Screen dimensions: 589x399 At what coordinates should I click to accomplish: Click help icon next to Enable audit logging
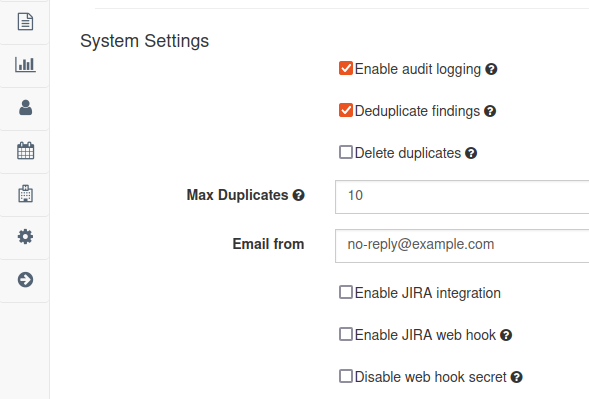point(491,69)
